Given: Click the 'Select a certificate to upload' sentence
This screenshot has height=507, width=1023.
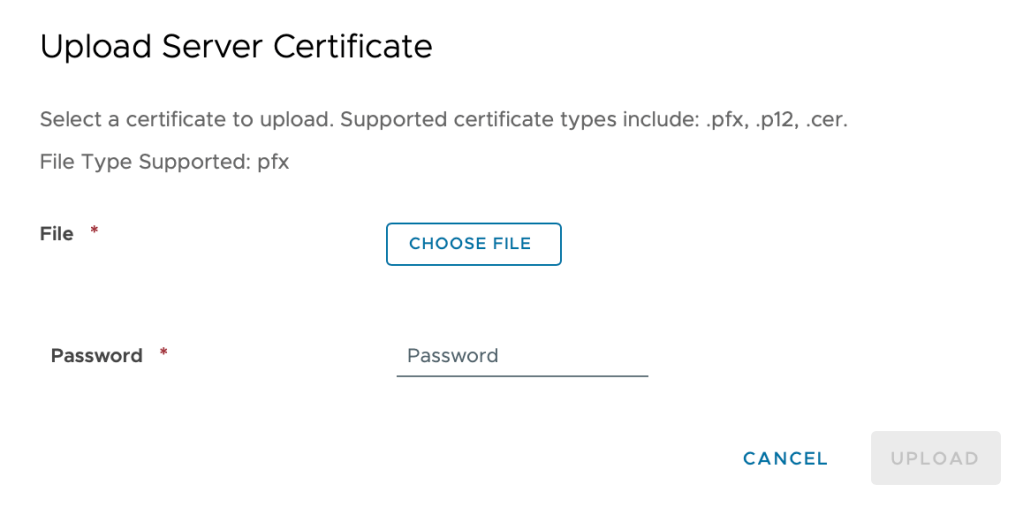Looking at the screenshot, I should (x=187, y=121).
